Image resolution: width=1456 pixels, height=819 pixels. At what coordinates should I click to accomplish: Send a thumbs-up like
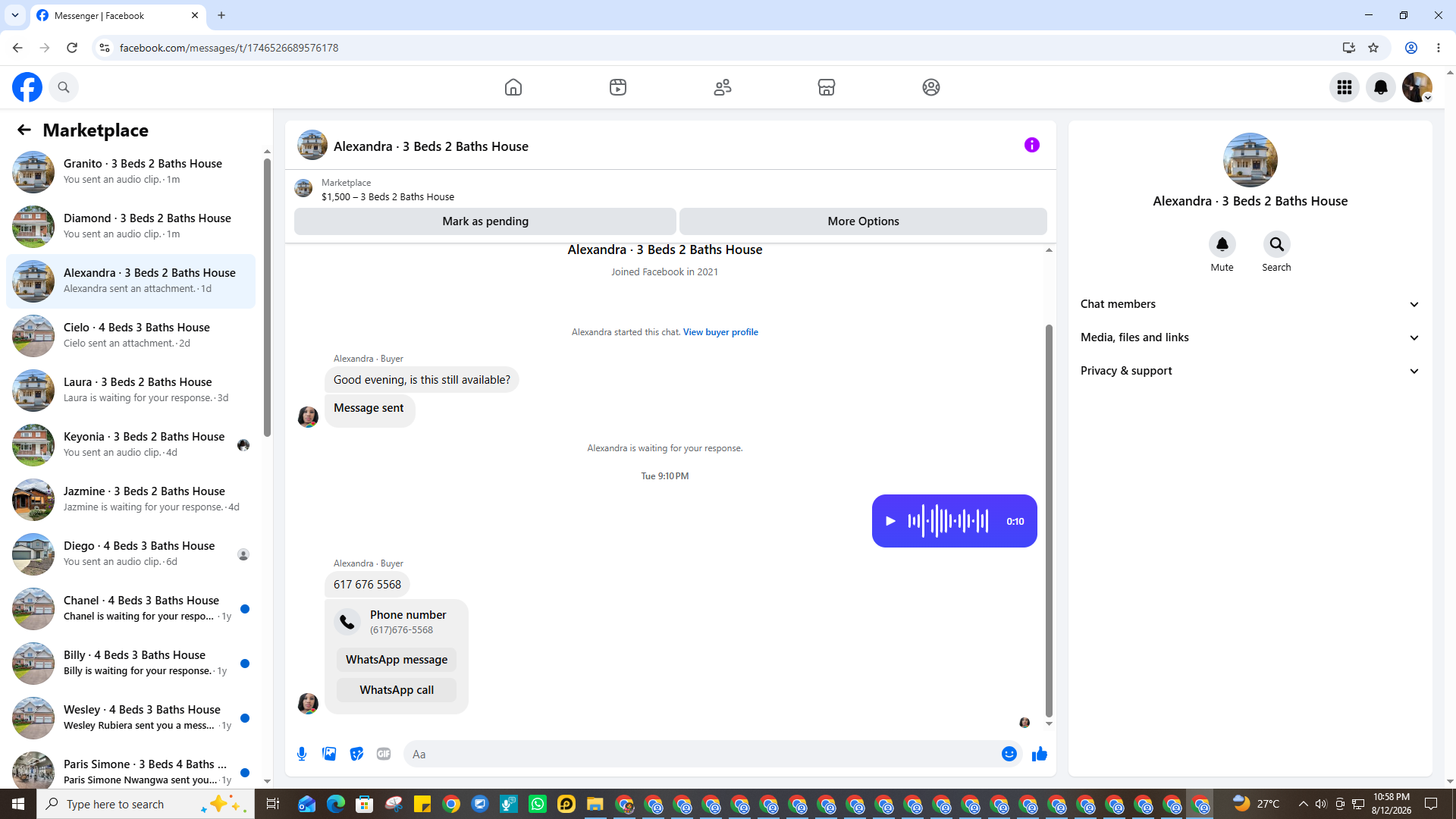1040,754
